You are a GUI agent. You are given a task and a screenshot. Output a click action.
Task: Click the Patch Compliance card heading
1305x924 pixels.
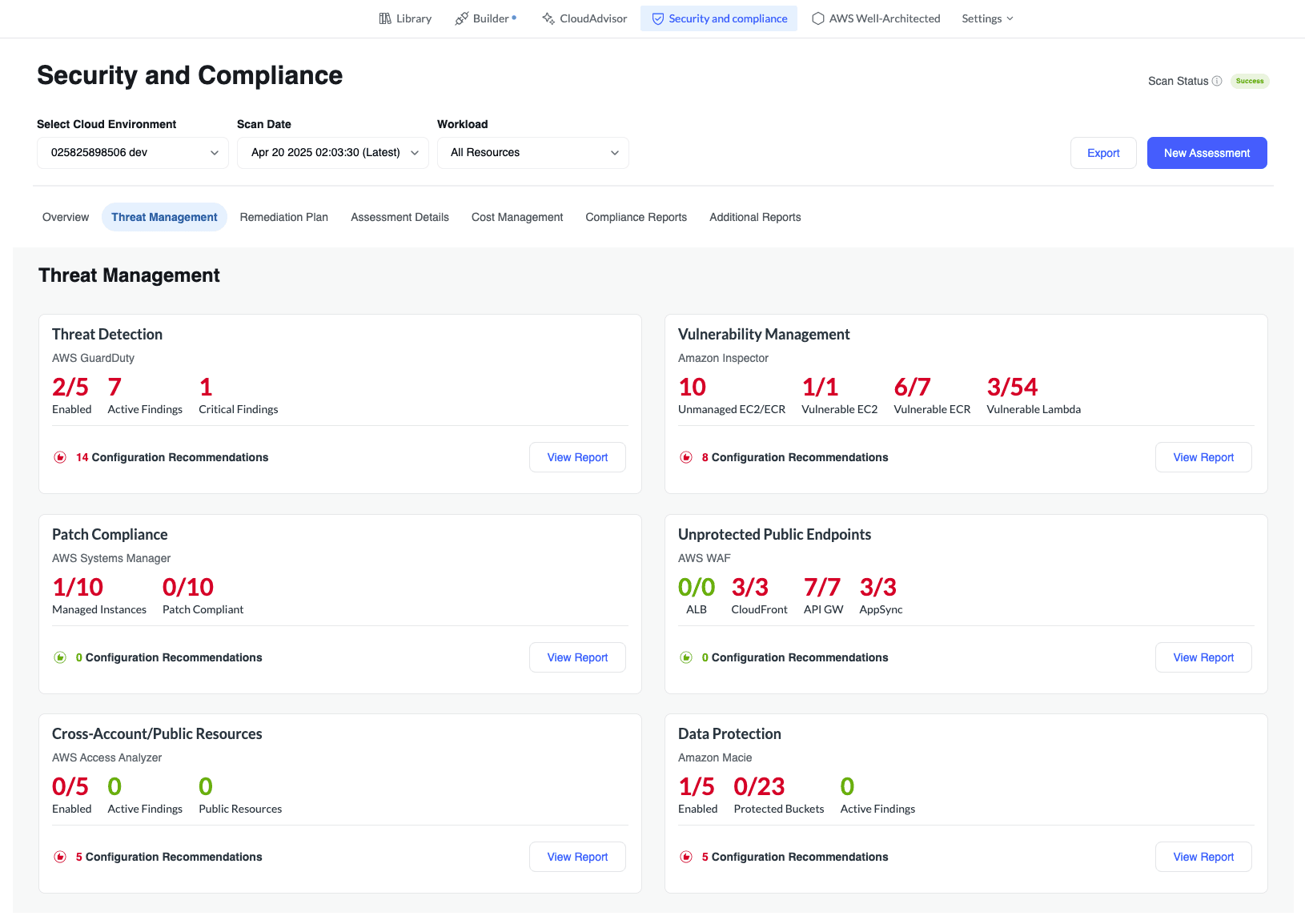(x=110, y=534)
